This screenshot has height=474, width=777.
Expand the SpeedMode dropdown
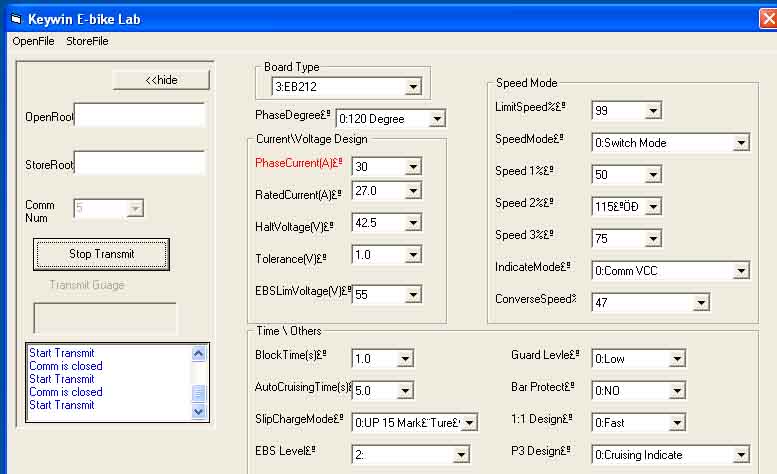coord(741,143)
